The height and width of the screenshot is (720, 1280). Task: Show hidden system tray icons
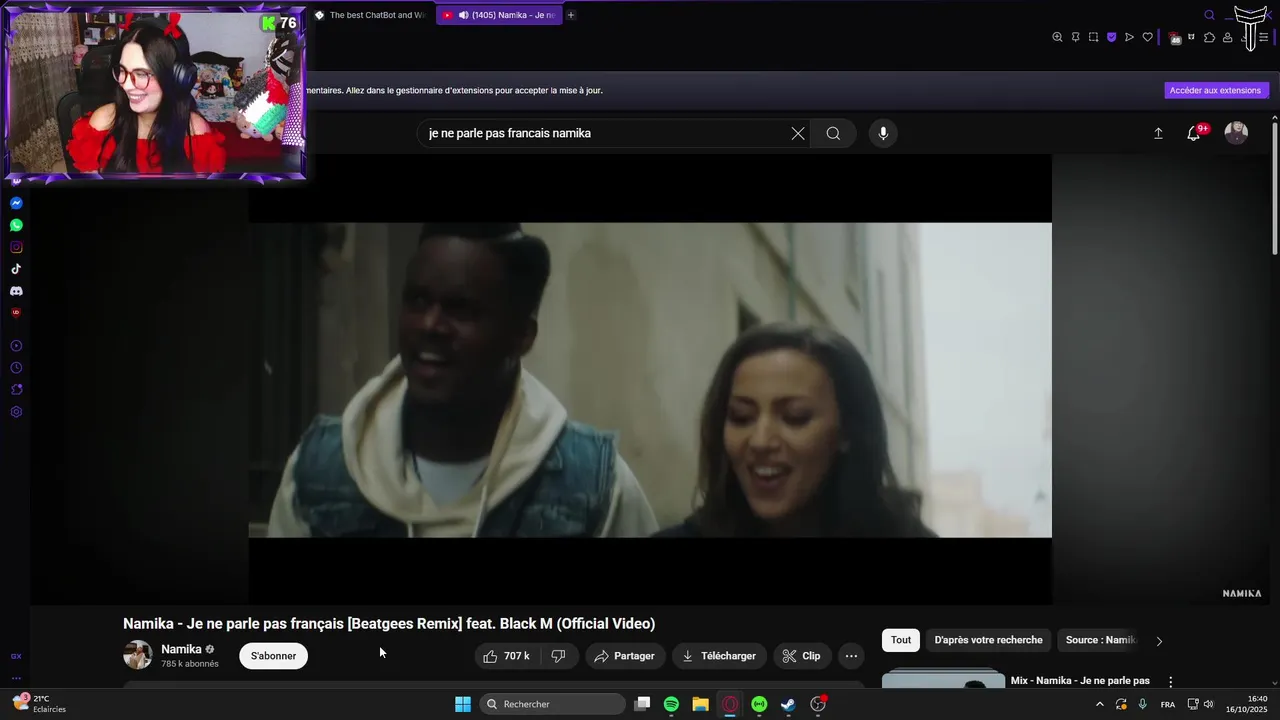coord(1100,704)
